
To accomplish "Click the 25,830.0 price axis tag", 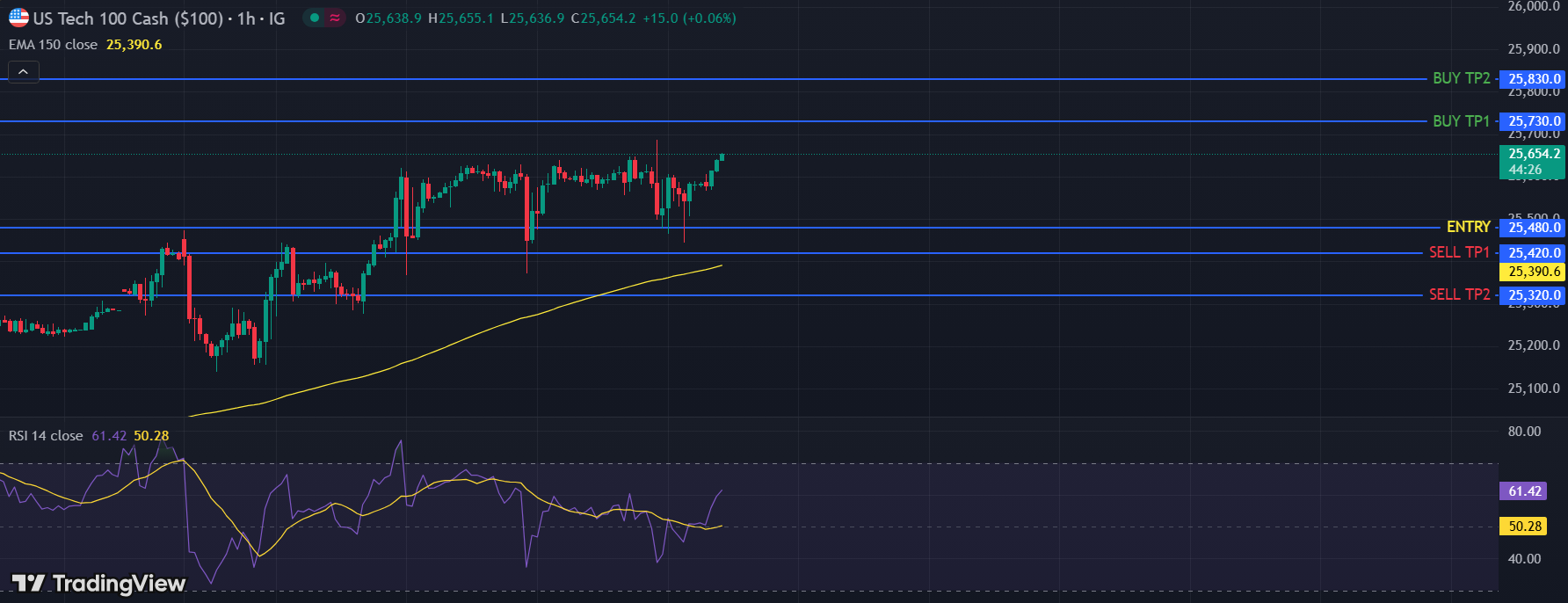I will click(1534, 79).
